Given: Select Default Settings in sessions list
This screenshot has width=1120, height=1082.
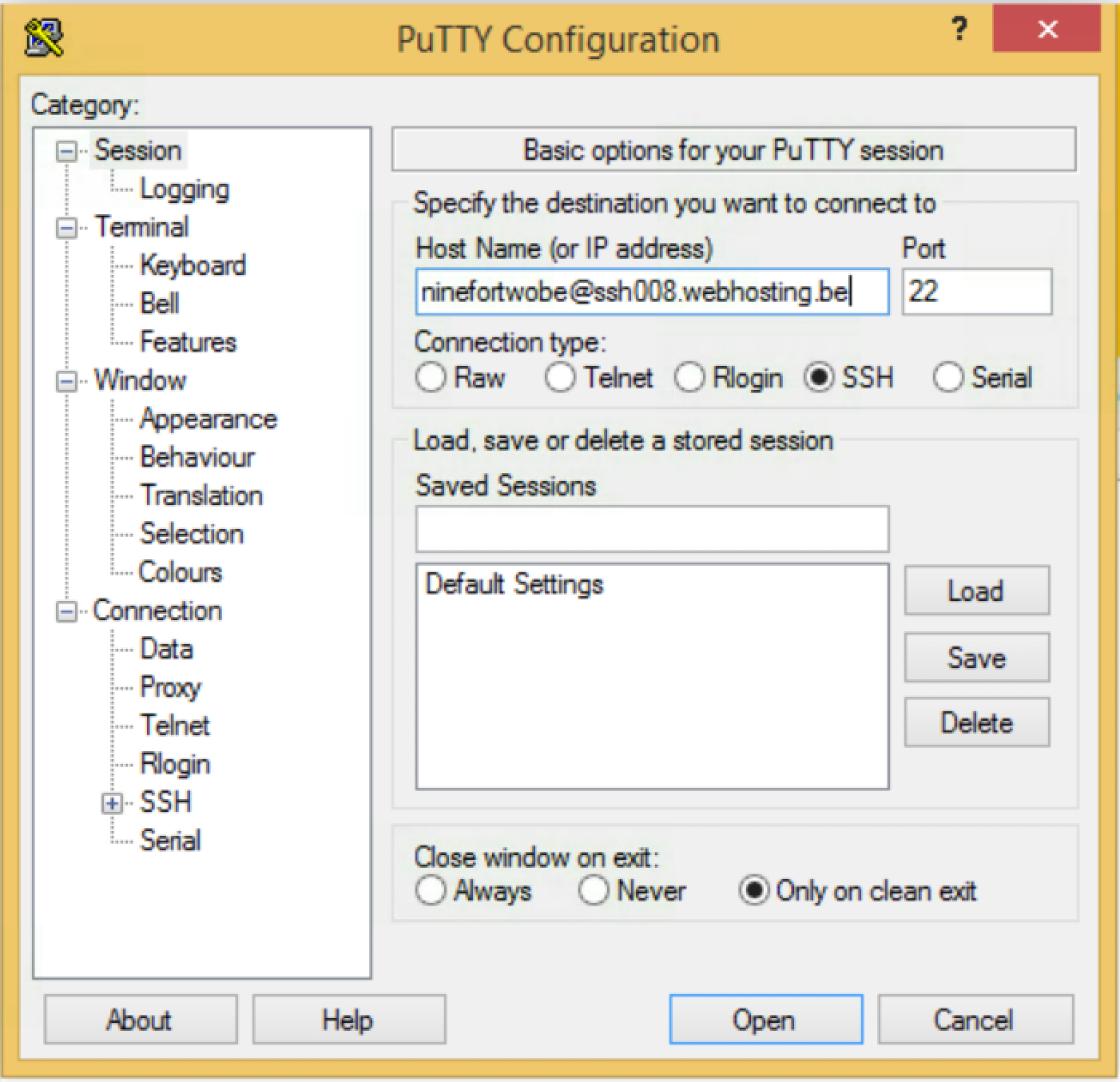Looking at the screenshot, I should 514,584.
